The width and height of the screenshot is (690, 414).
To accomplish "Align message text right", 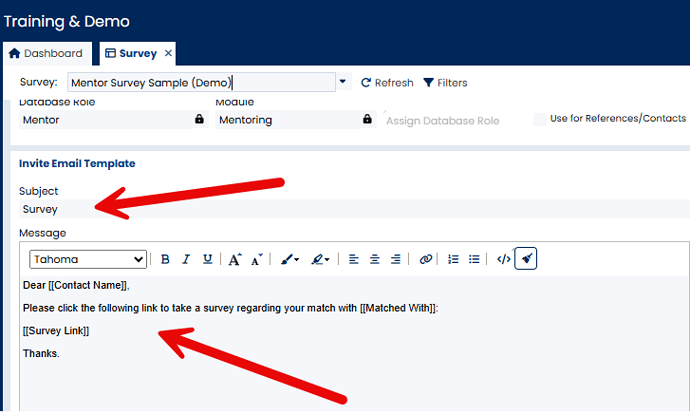I will pyautogui.click(x=396, y=259).
